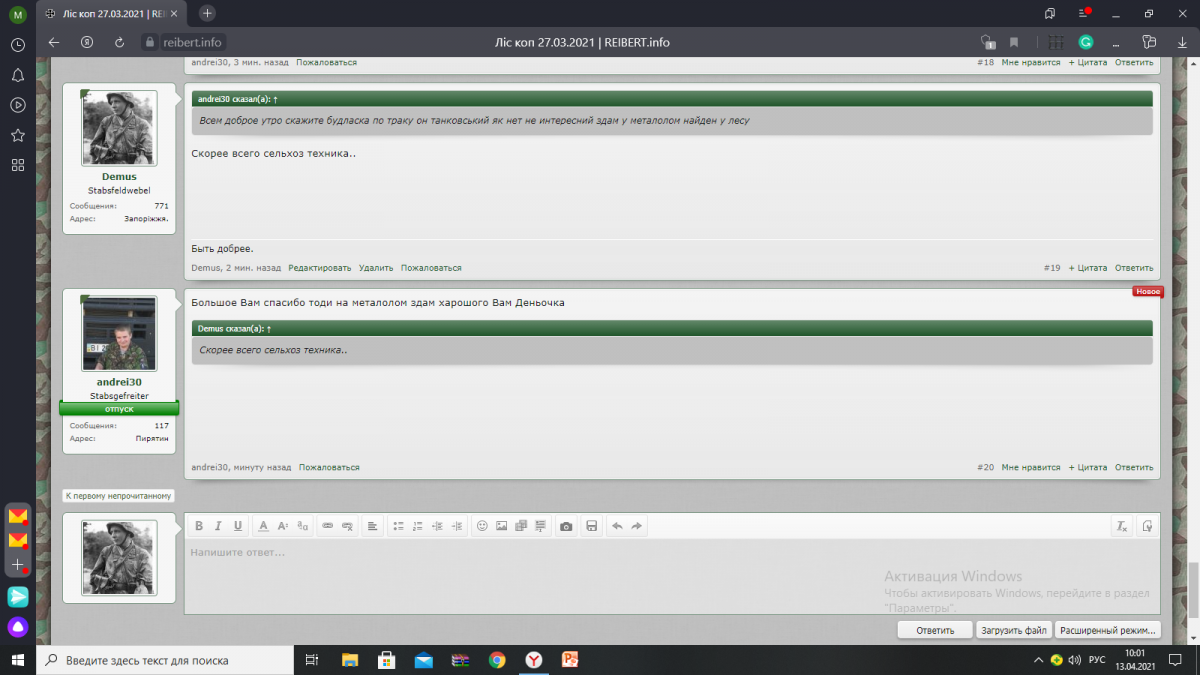Click camera upload icon in editor
1200x675 pixels.
pyautogui.click(x=566, y=526)
